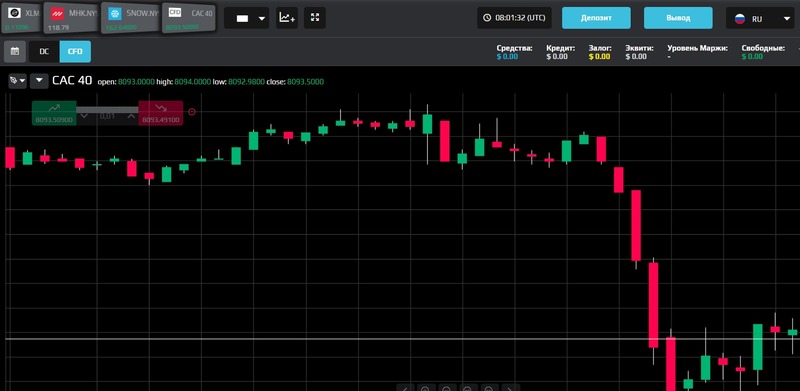
Task: Click the low price 8092.9800
Action: click(x=246, y=82)
